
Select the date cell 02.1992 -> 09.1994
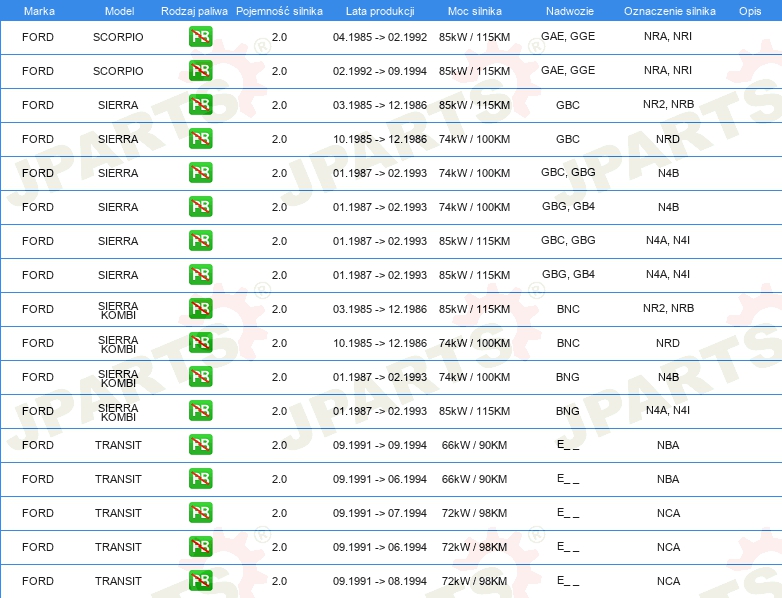tap(380, 71)
